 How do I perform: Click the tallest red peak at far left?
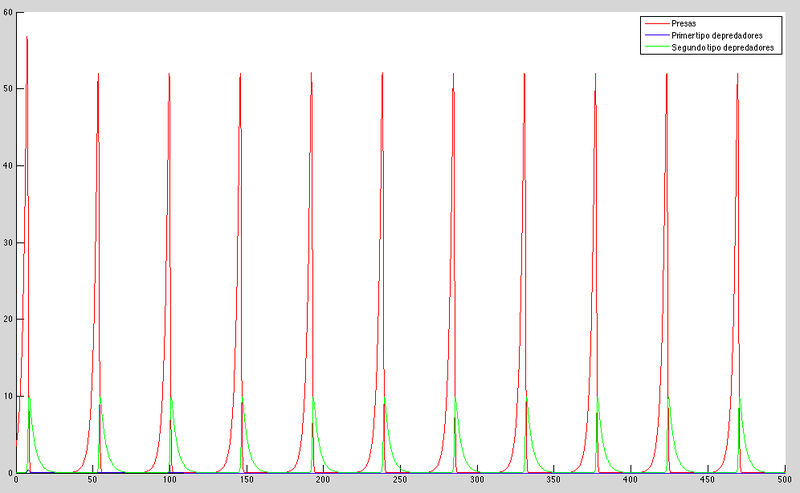(x=27, y=38)
